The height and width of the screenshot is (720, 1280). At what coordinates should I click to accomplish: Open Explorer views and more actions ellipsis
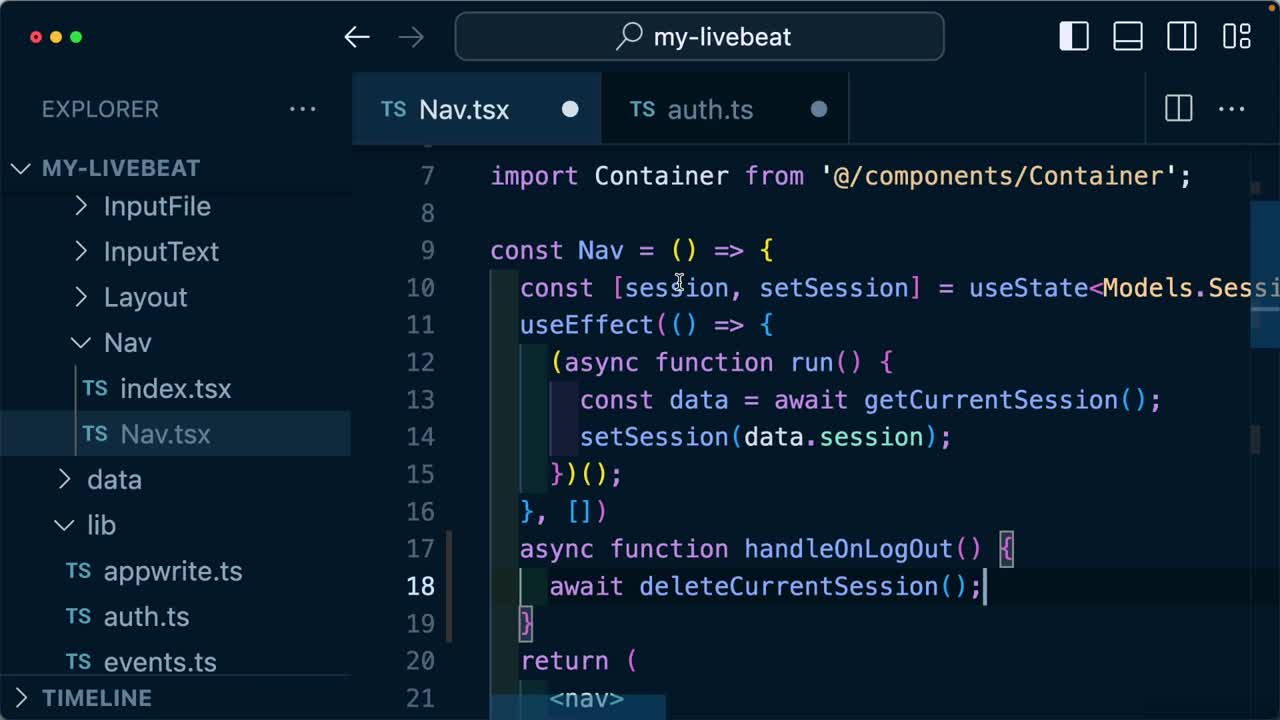[x=302, y=109]
